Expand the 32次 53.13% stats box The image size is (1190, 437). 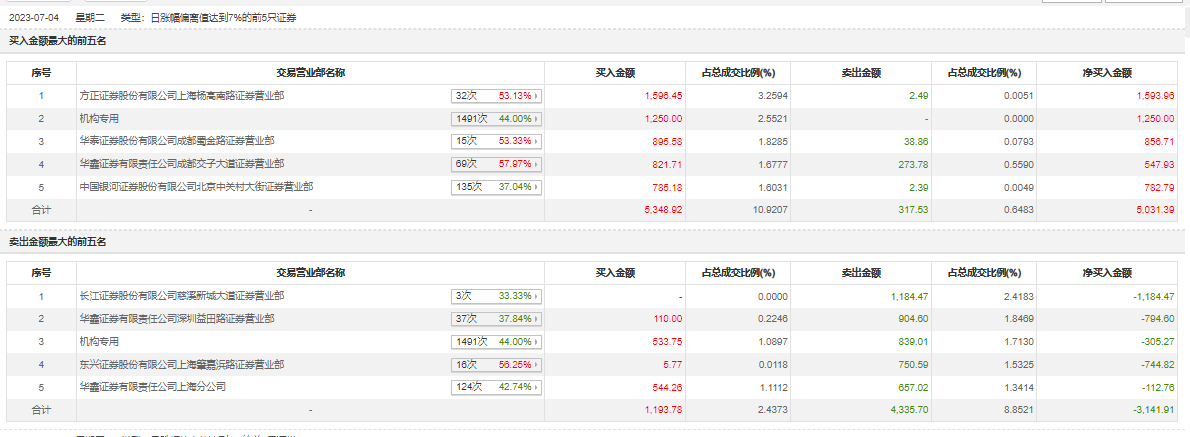496,96
